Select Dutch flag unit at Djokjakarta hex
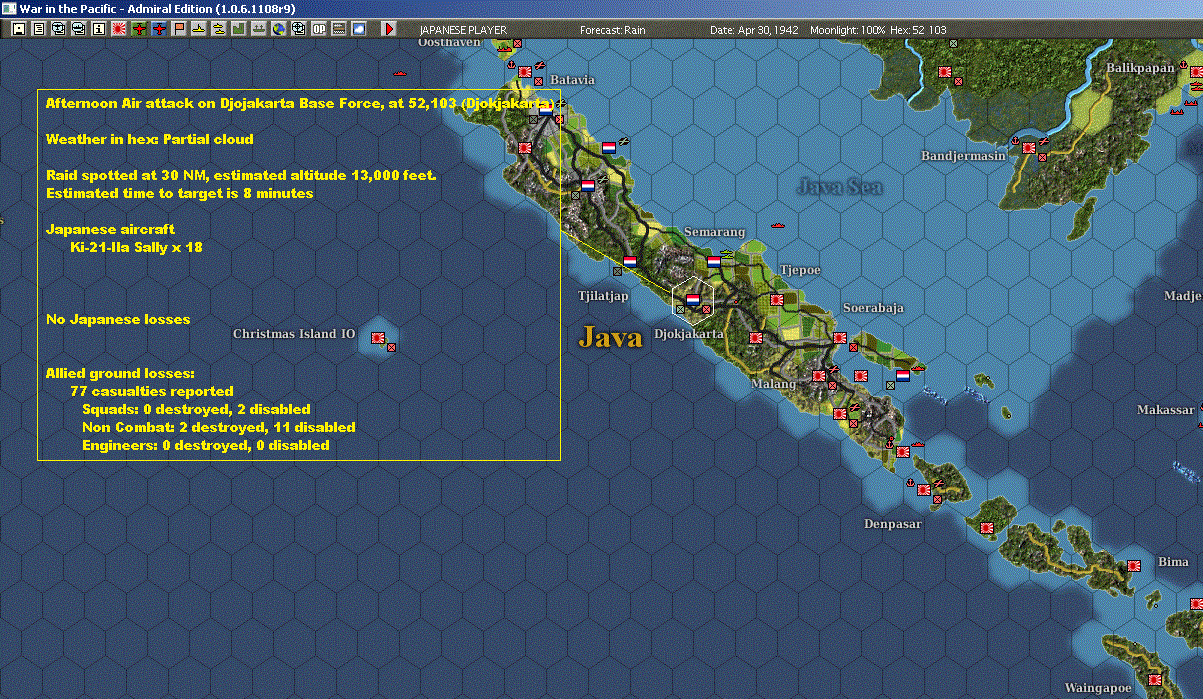Screen dimensions: 1203x699 point(692,298)
